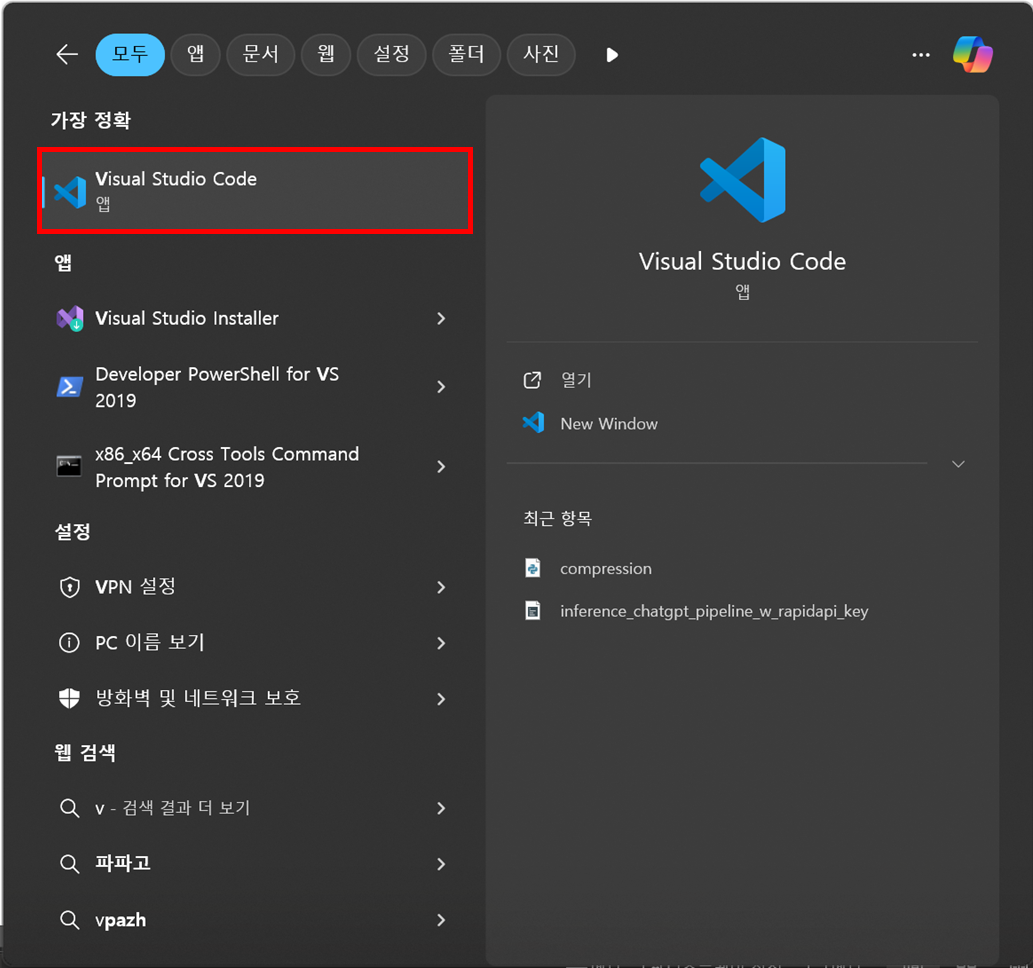Expand more actions with the down chevron

coord(959,464)
